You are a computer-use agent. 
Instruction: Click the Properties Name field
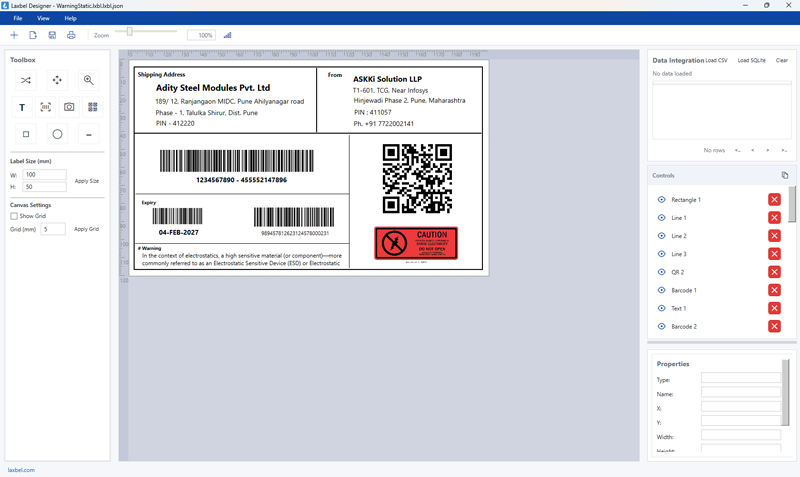tap(741, 392)
